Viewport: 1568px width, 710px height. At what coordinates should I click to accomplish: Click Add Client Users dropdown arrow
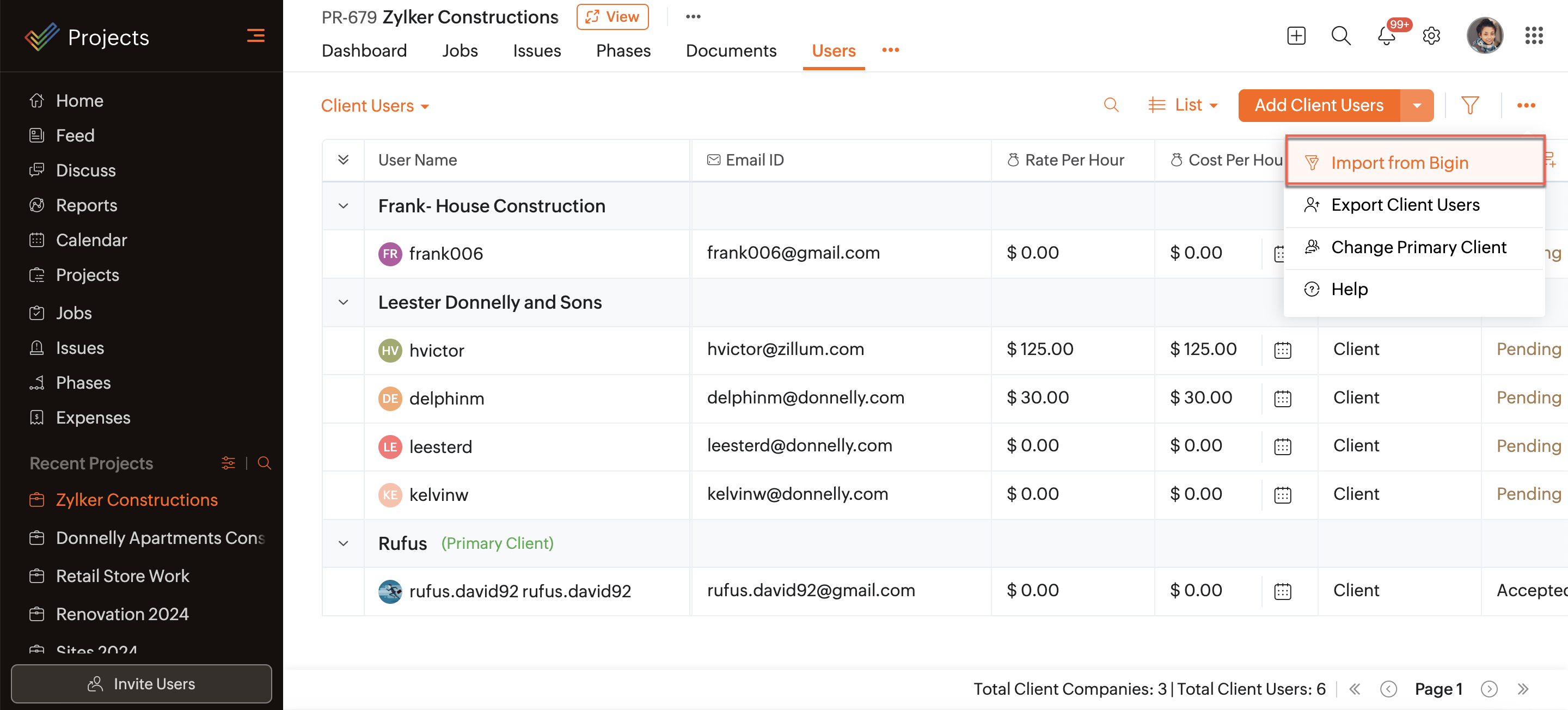[x=1417, y=105]
